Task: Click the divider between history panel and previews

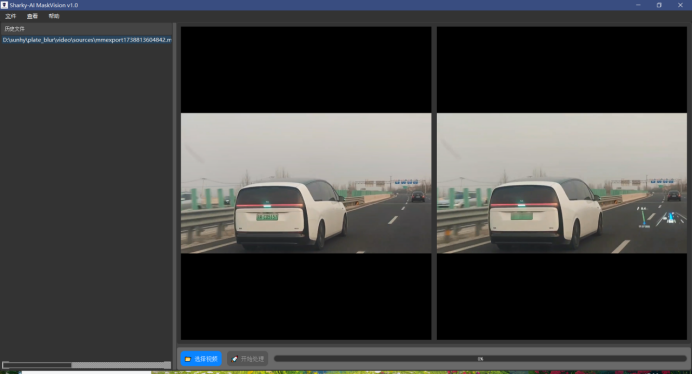Action: pyautogui.click(x=175, y=196)
